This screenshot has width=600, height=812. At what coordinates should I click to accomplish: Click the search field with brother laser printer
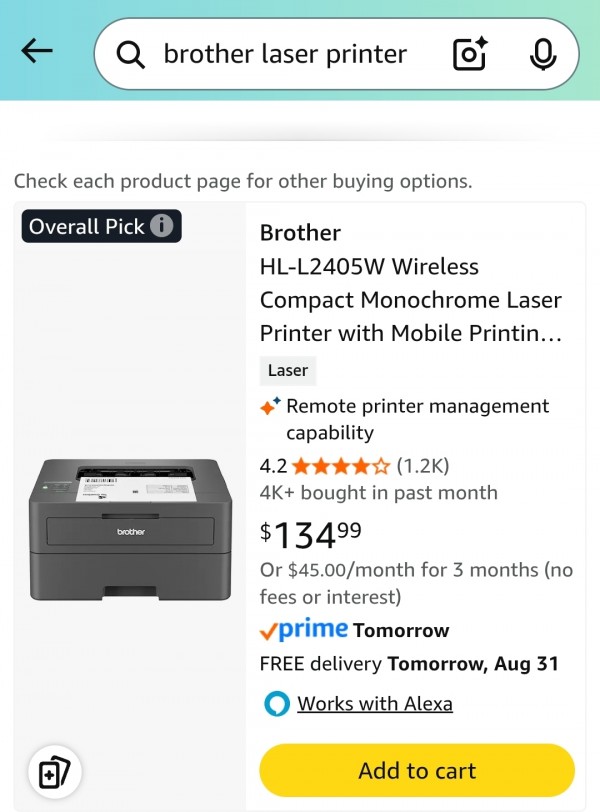pos(336,54)
